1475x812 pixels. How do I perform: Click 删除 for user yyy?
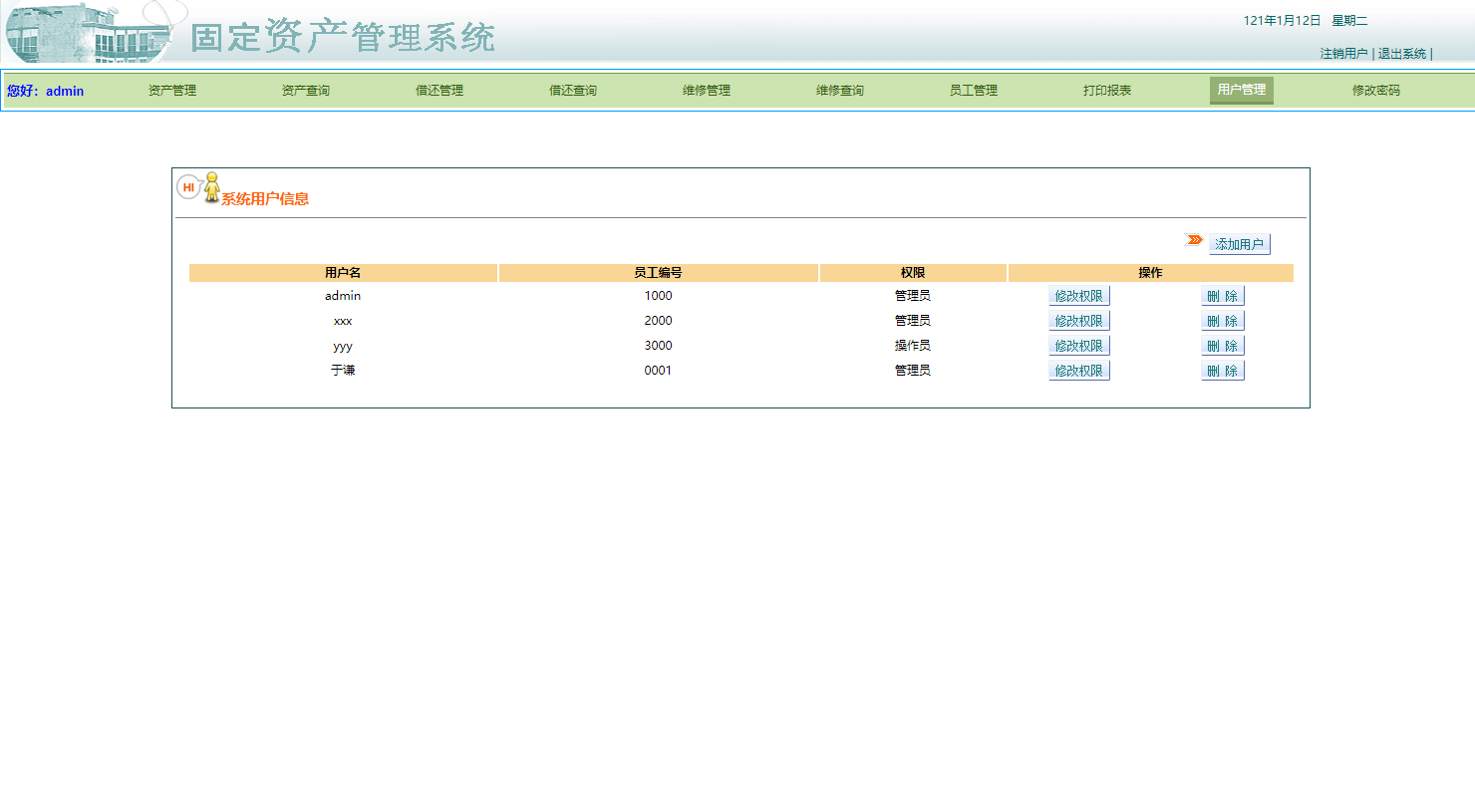click(x=1223, y=345)
